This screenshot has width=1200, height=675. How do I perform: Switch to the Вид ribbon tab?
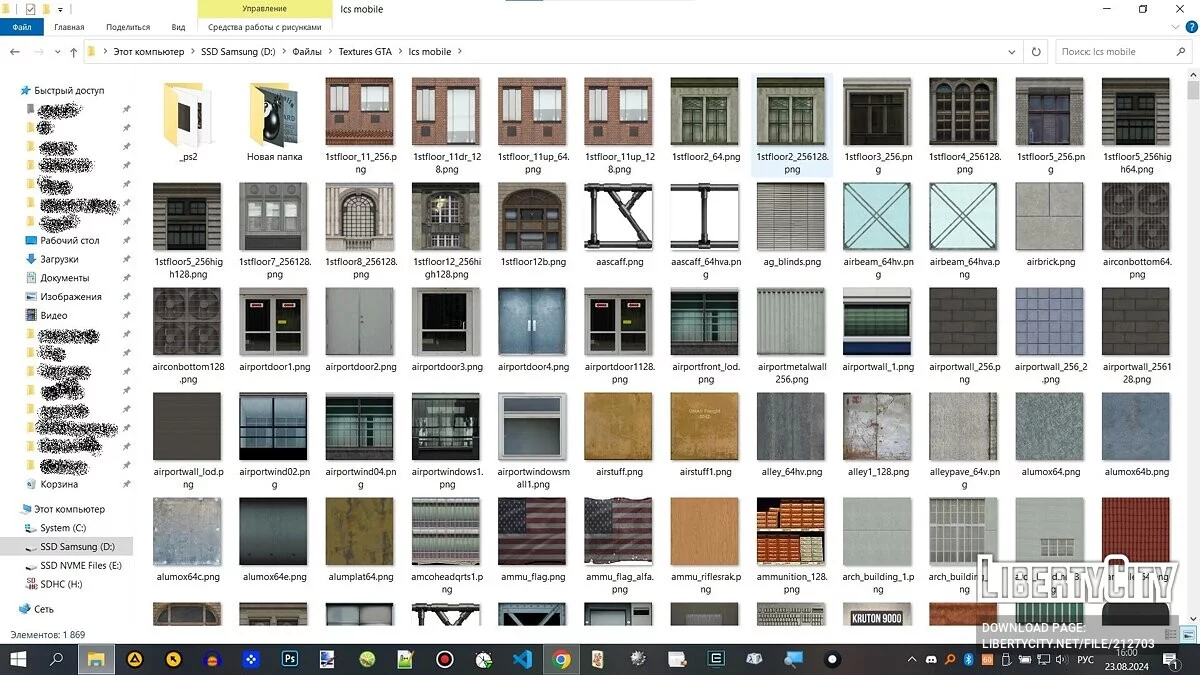click(x=178, y=27)
